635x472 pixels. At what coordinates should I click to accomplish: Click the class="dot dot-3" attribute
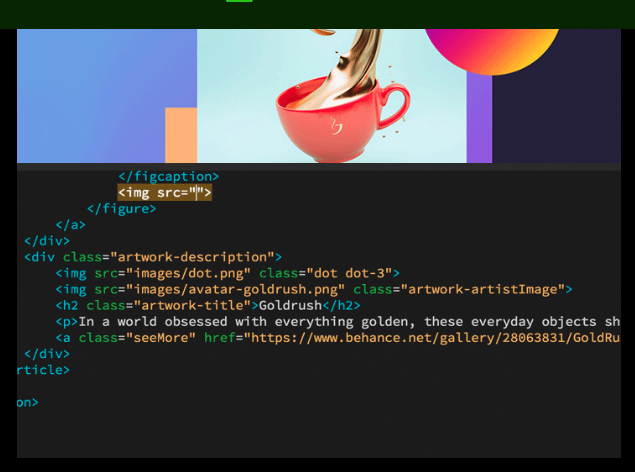click(x=326, y=273)
